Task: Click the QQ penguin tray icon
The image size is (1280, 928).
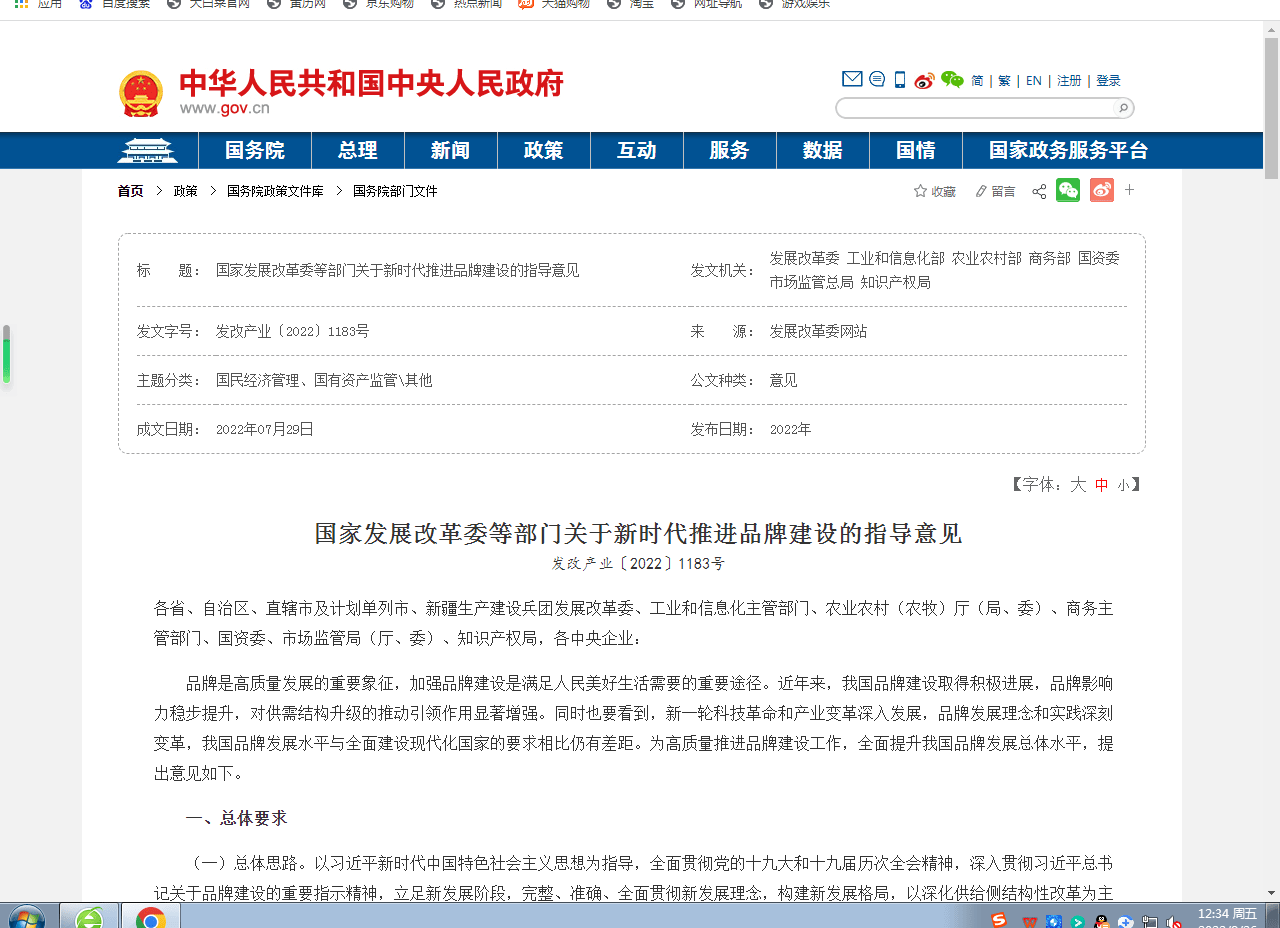Action: pos(1101,921)
